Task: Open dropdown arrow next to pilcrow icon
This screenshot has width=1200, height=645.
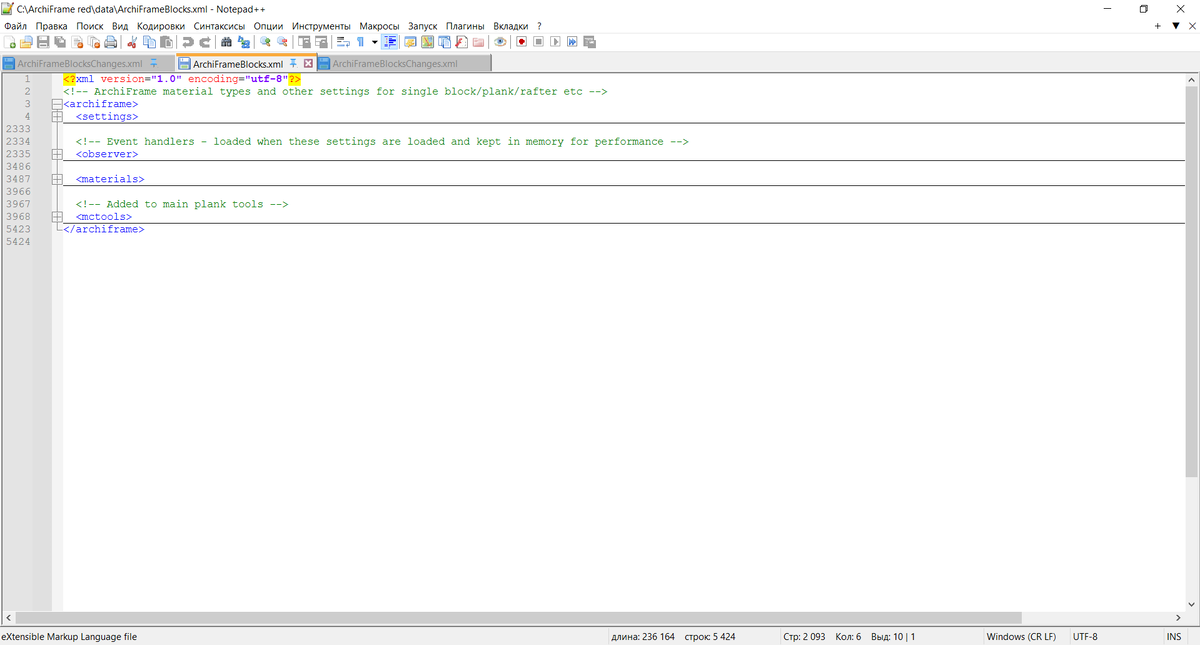Action: [x=374, y=42]
